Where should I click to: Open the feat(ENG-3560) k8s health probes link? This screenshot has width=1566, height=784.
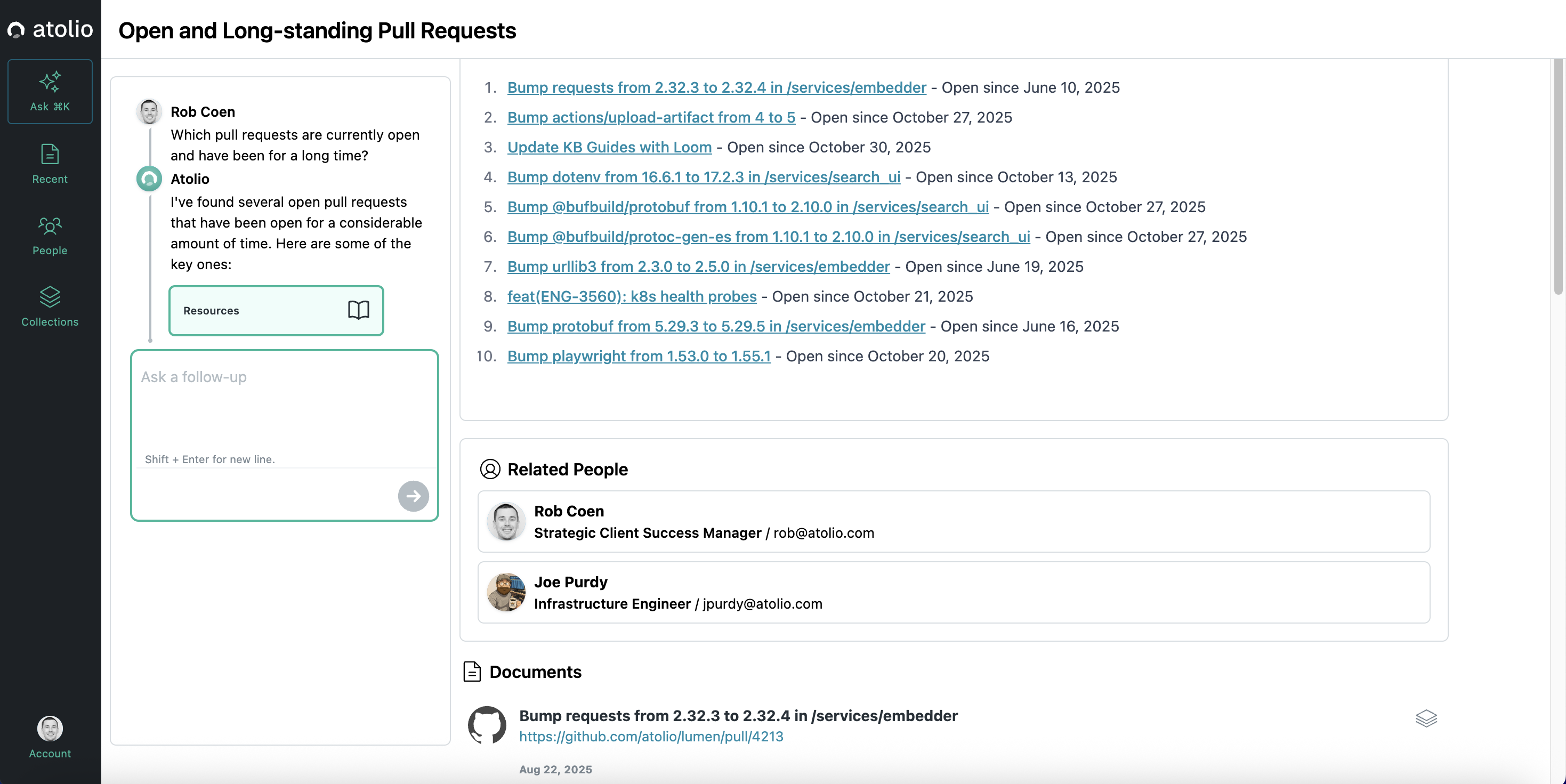click(x=632, y=296)
